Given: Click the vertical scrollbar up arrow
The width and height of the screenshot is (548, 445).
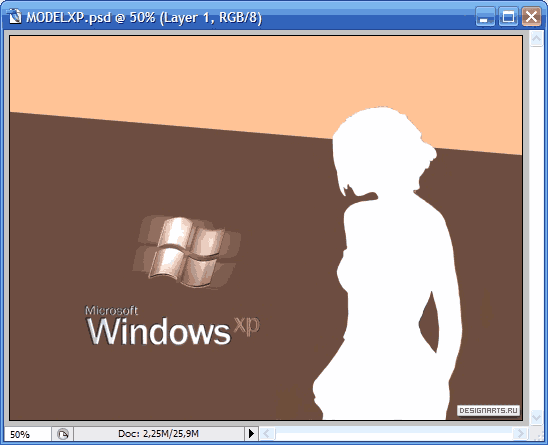Looking at the screenshot, I should pos(536,38).
